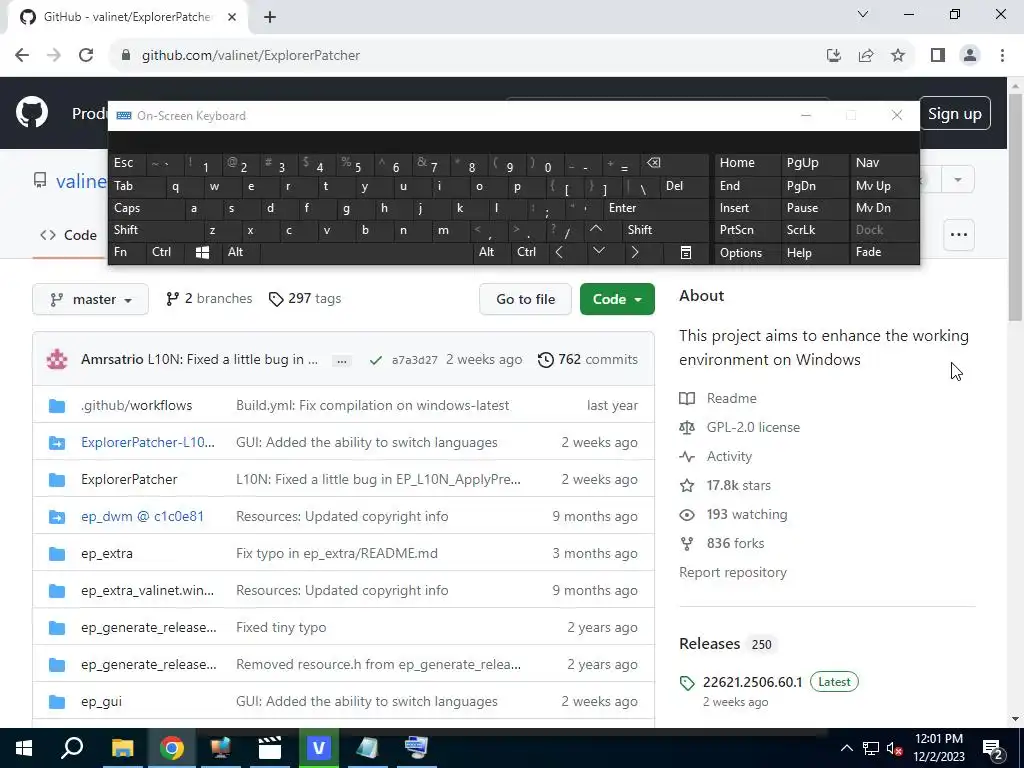Image resolution: width=1024 pixels, height=768 pixels.
Task: Open the Readme link in About
Action: [x=731, y=398]
